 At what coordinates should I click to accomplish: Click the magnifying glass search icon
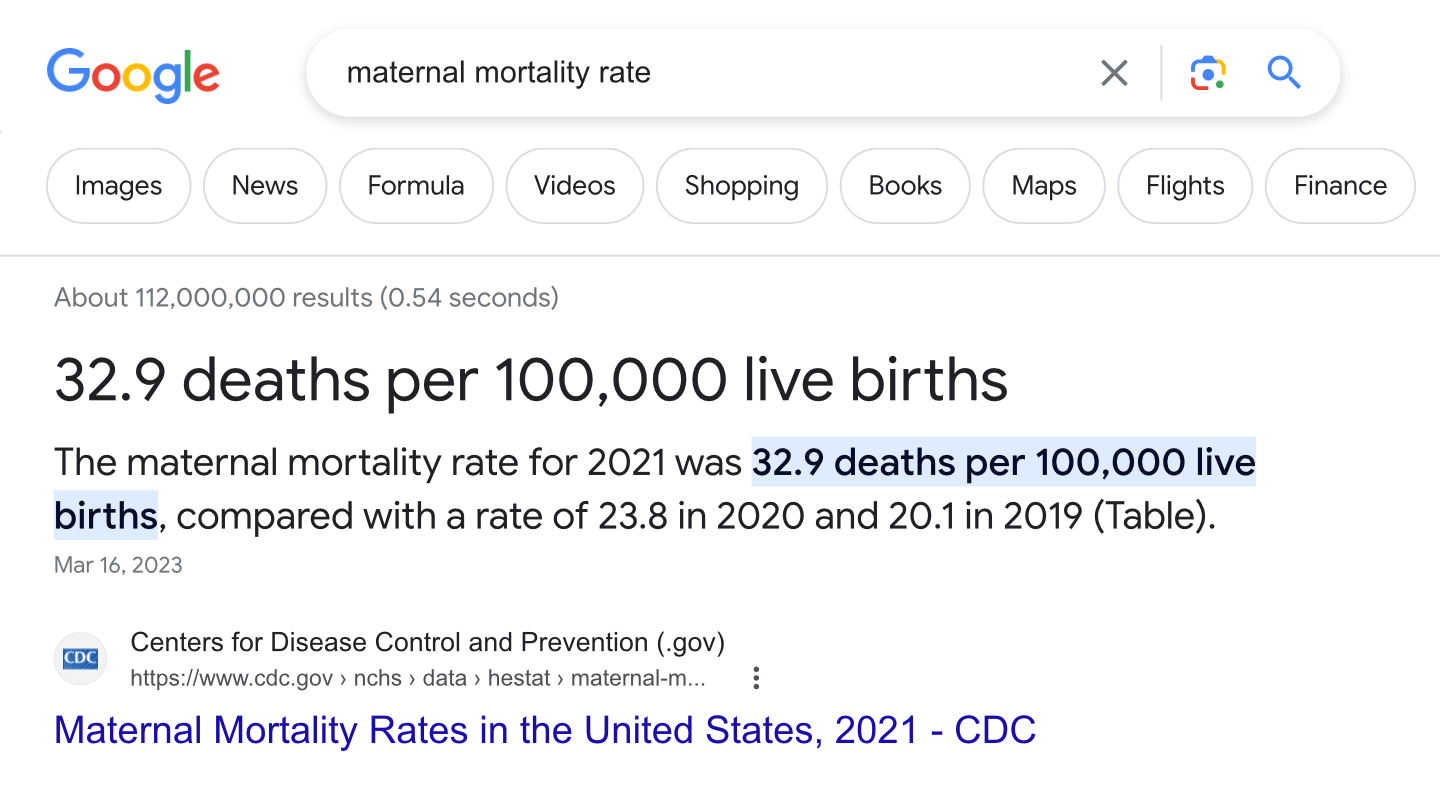1283,73
